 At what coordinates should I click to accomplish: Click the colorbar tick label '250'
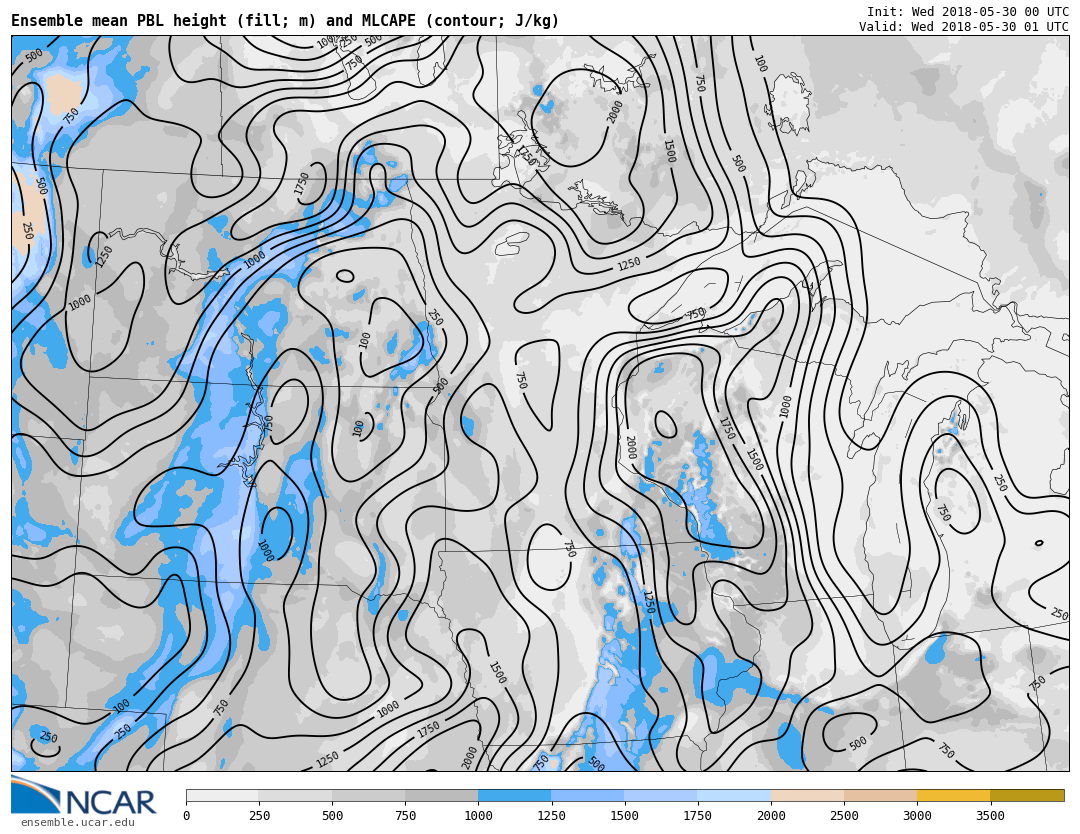[259, 816]
